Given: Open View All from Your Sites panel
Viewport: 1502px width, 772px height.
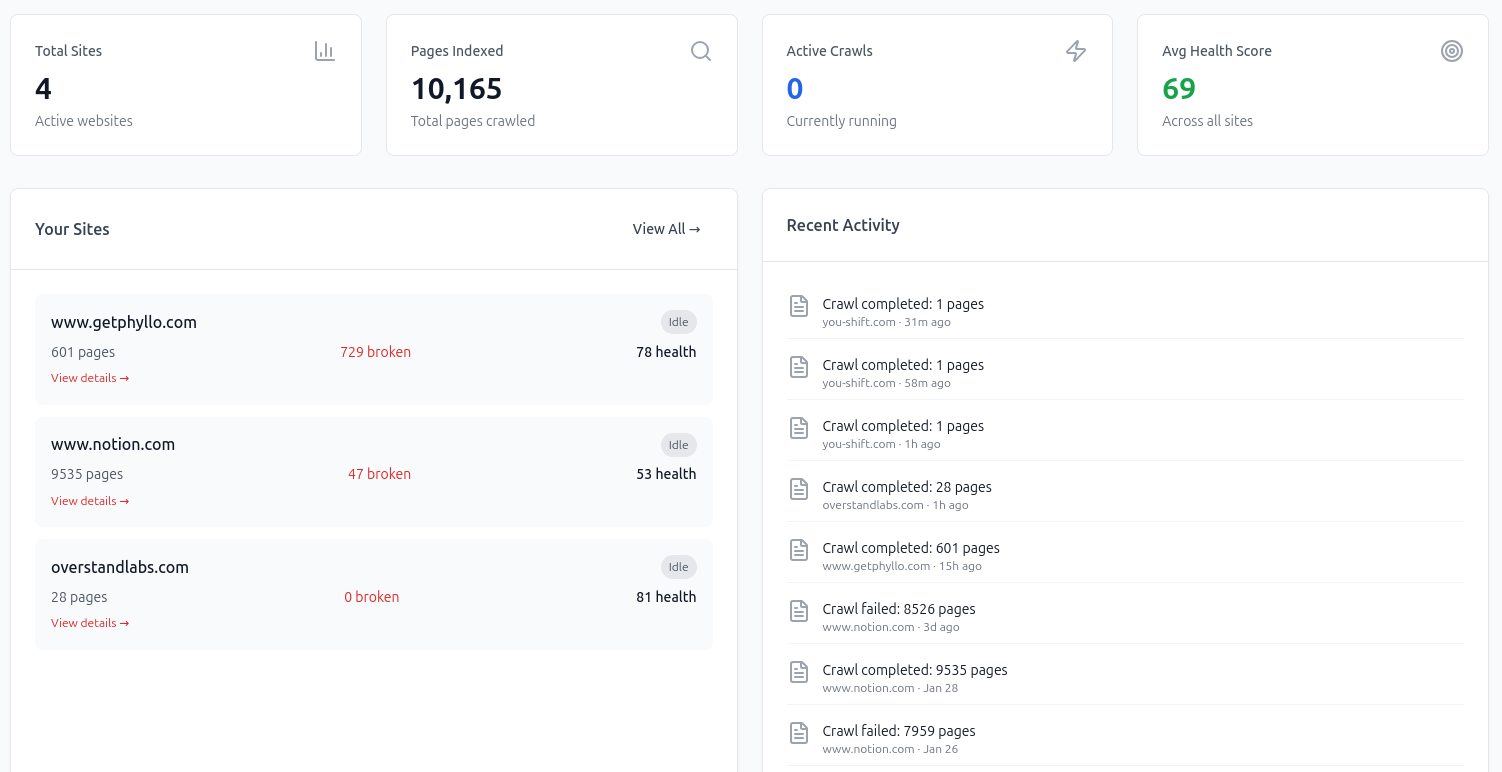Looking at the screenshot, I should coord(666,228).
